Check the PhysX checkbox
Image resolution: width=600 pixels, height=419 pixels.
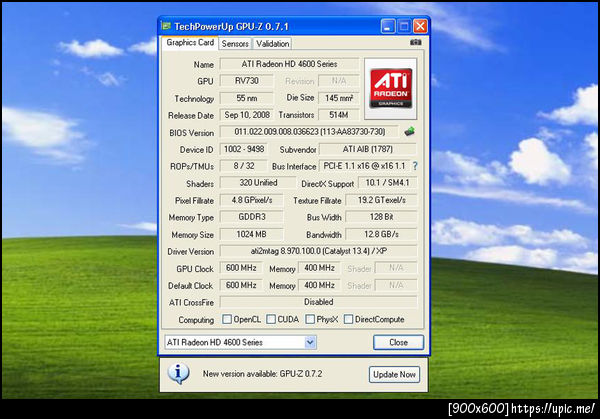coord(310,319)
